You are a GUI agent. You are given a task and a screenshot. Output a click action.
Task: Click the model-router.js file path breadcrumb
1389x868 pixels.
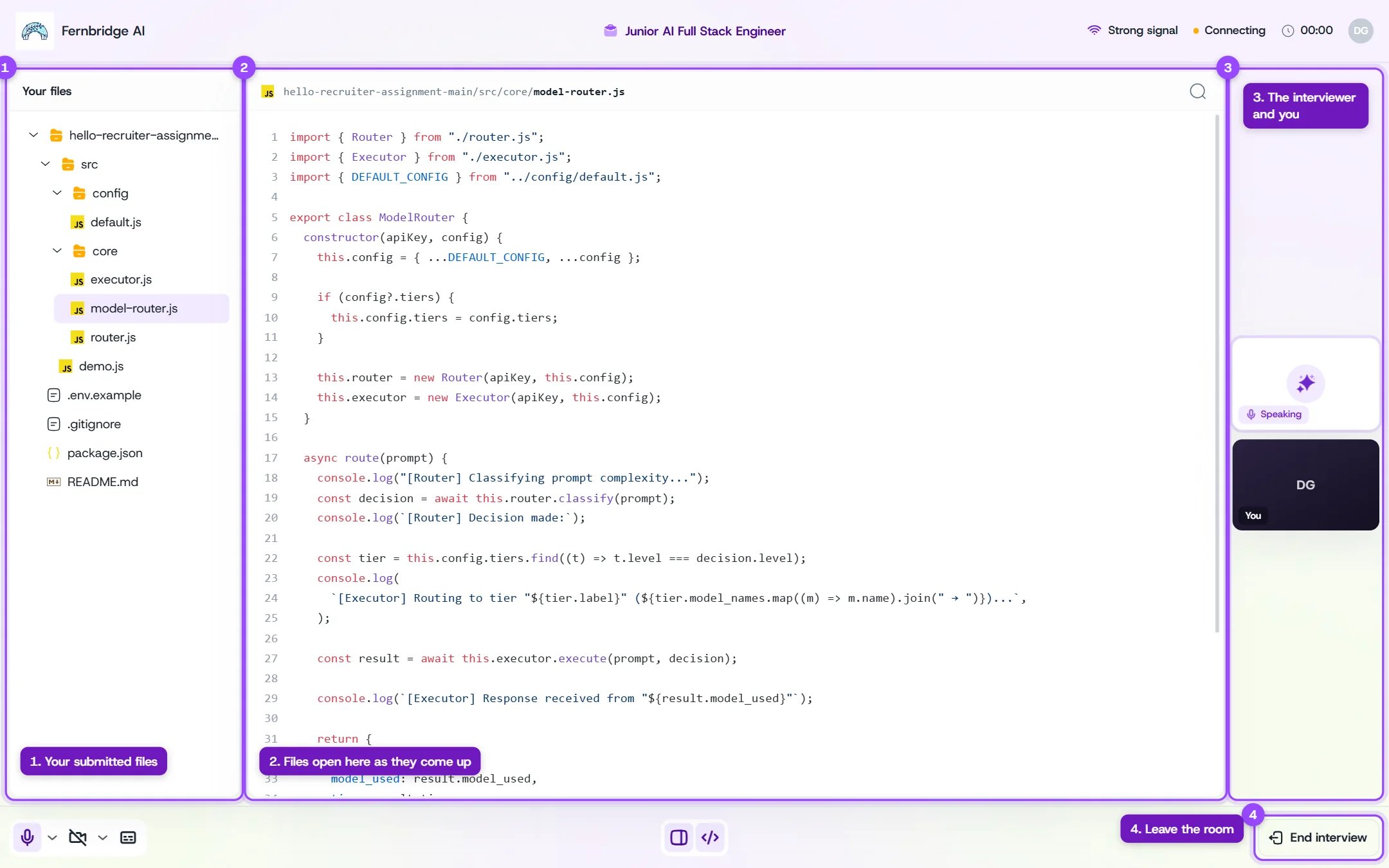[x=454, y=92]
